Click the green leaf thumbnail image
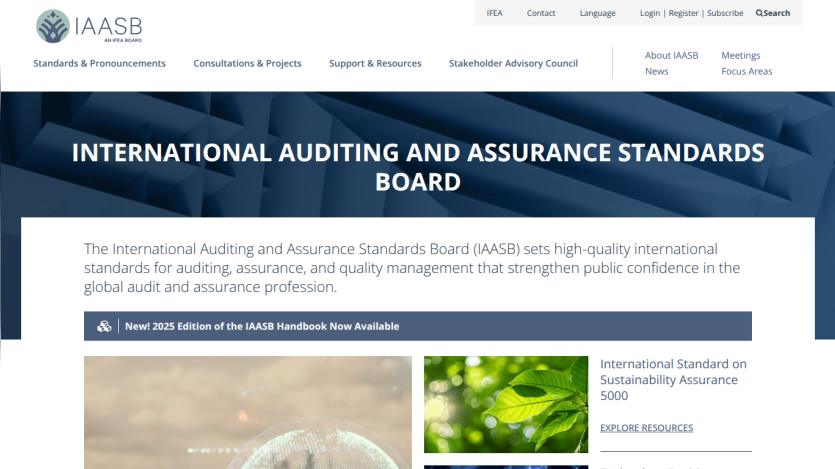Image resolution: width=835 pixels, height=469 pixels. [506, 405]
